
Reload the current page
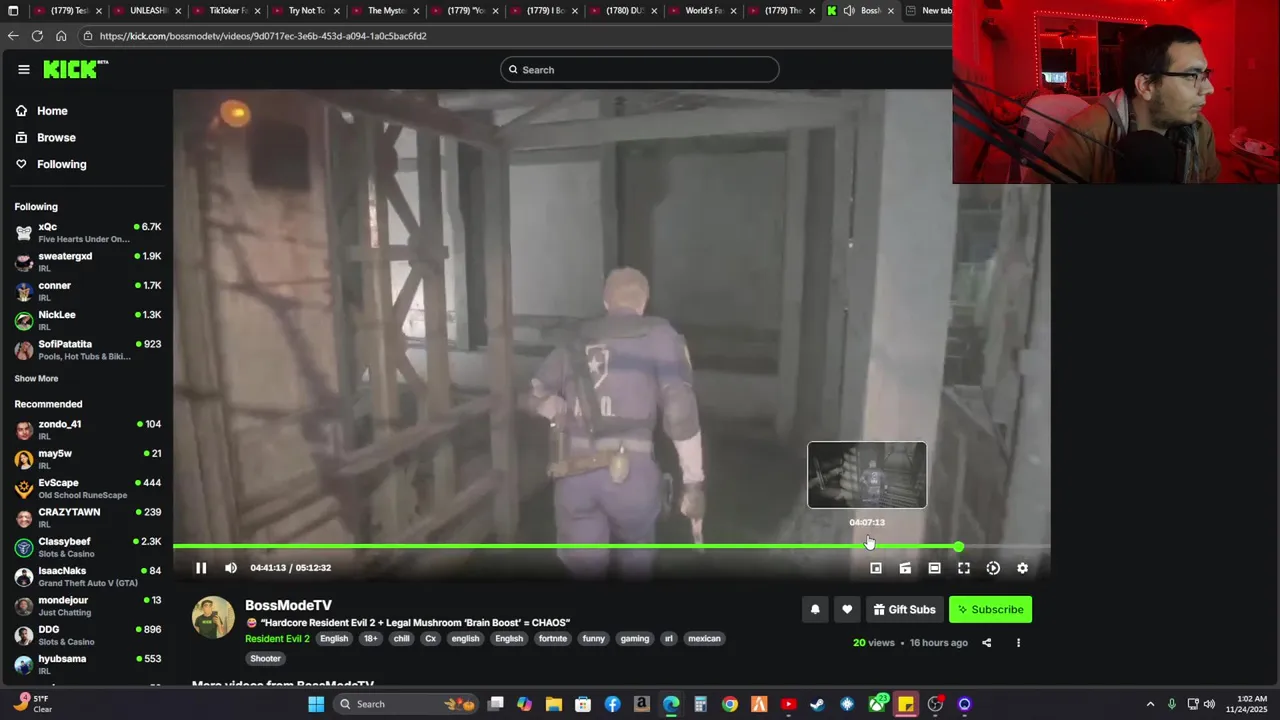pos(37,36)
